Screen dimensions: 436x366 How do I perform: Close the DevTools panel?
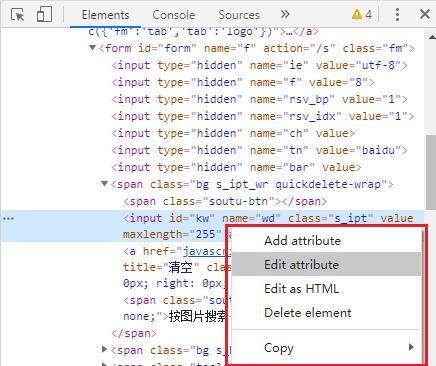[425, 14]
